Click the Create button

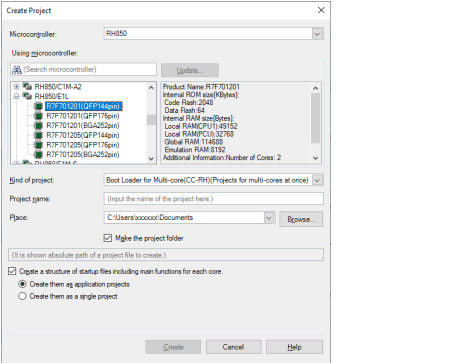click(x=173, y=347)
